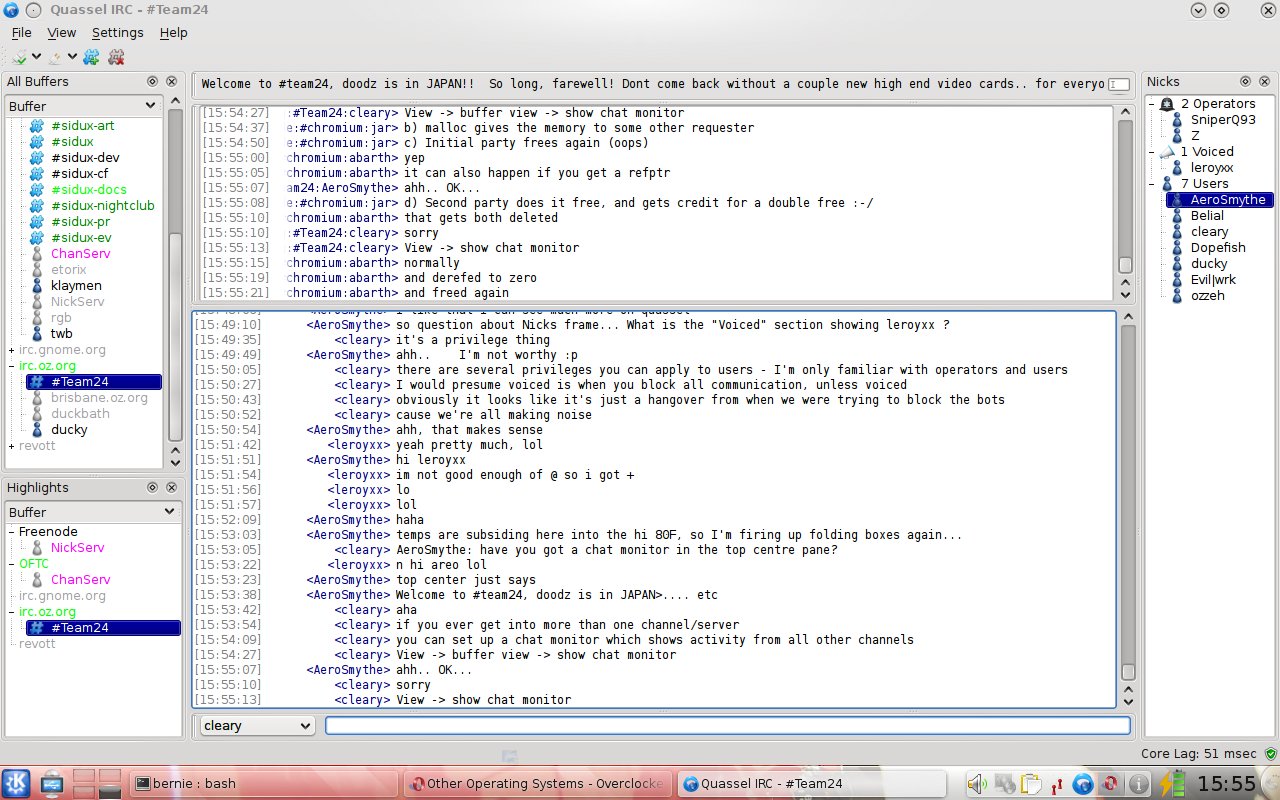Screen dimensions: 1280x800
Task: Switch to bernie : bash taskbar entry
Action: click(x=265, y=784)
